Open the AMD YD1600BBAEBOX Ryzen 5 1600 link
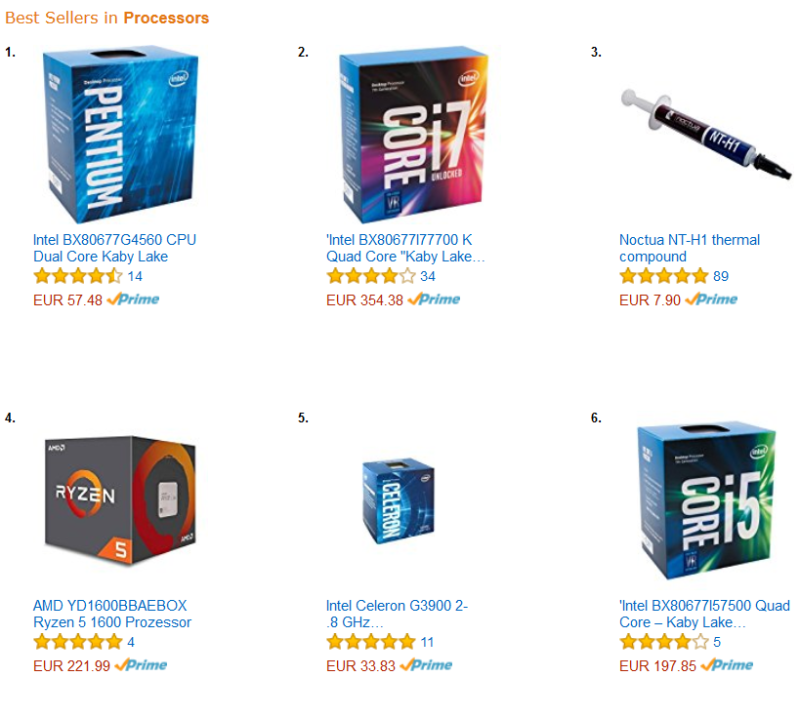The width and height of the screenshot is (800, 717). (112, 614)
